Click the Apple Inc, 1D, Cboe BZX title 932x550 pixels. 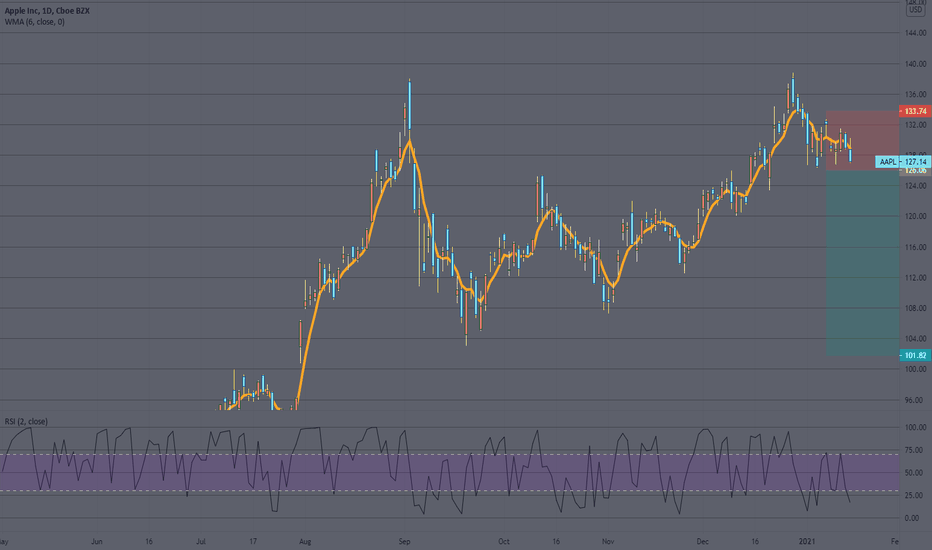[47, 11]
